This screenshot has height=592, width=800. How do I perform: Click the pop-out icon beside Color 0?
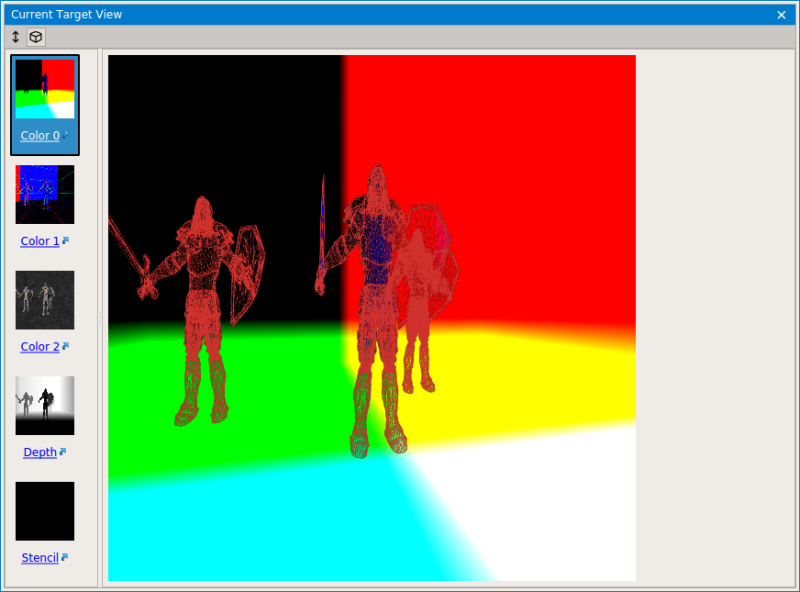tap(65, 135)
